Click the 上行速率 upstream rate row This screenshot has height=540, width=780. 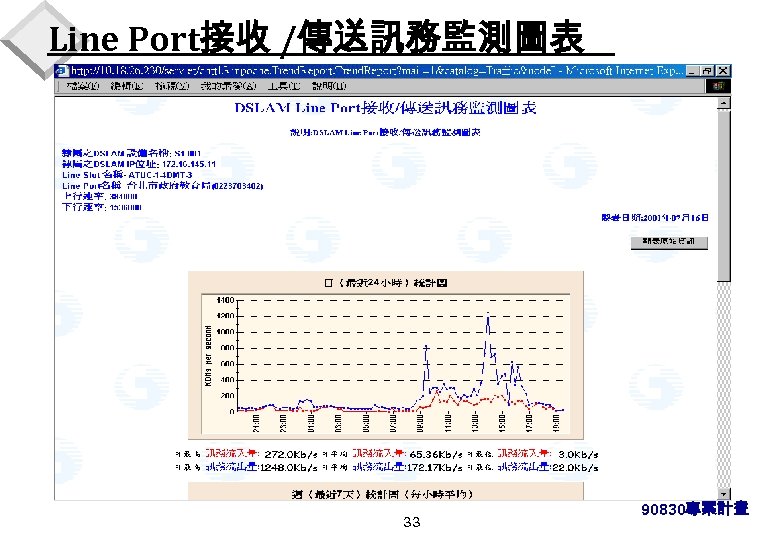tap(100, 196)
